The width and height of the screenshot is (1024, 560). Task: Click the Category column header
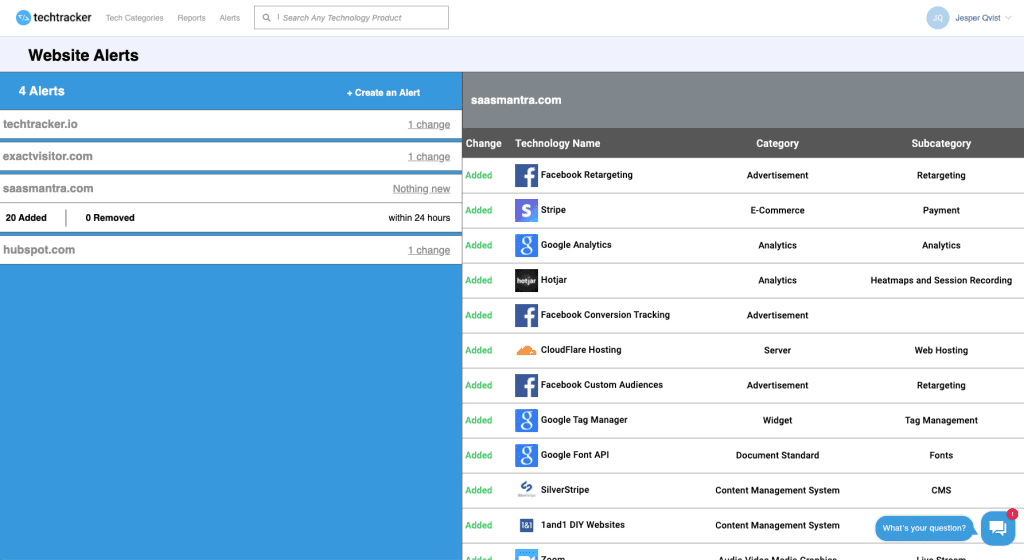(x=777, y=144)
